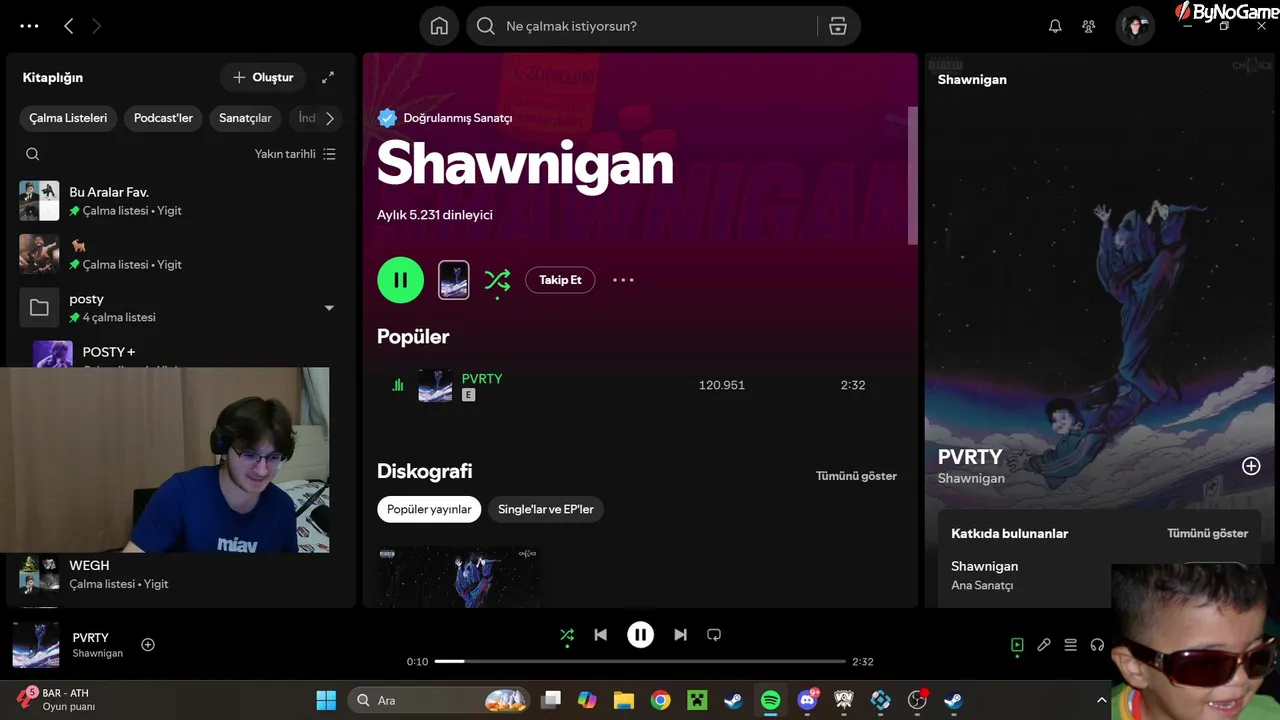Toggle repeat mode in player bar
This screenshot has height=720, width=1280.
714,635
